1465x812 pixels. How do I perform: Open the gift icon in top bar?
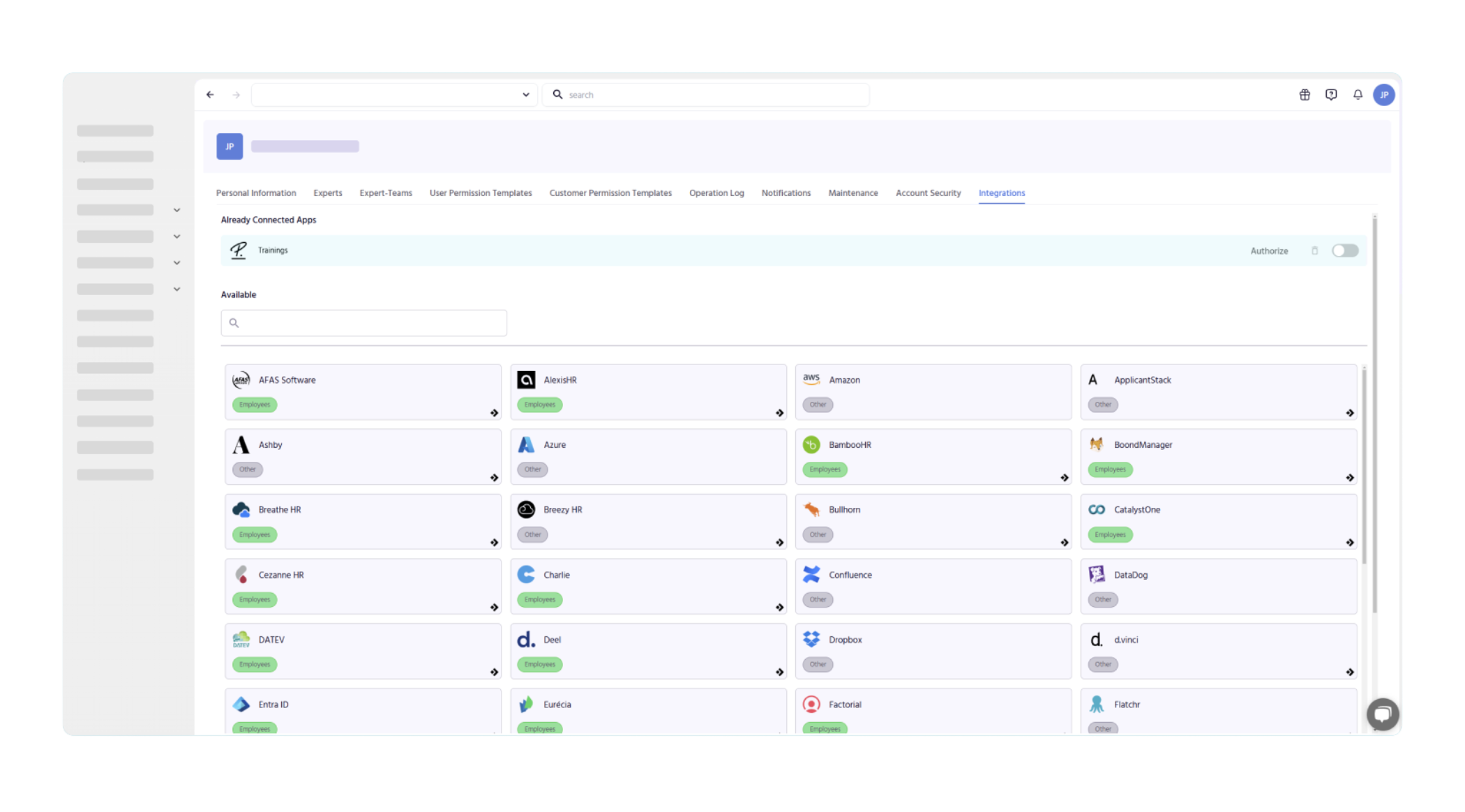[1305, 95]
